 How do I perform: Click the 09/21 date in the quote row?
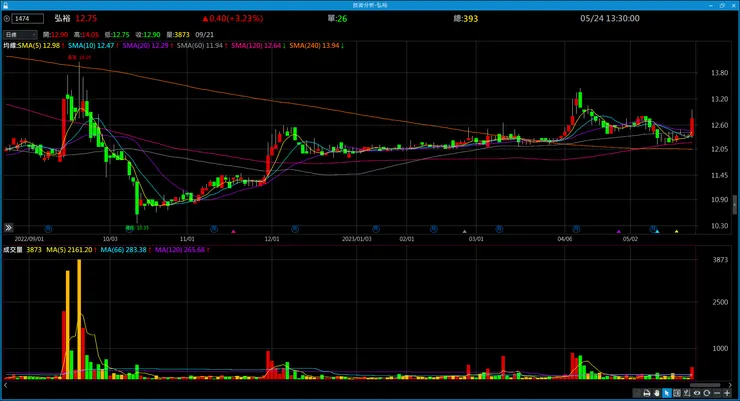coord(204,34)
